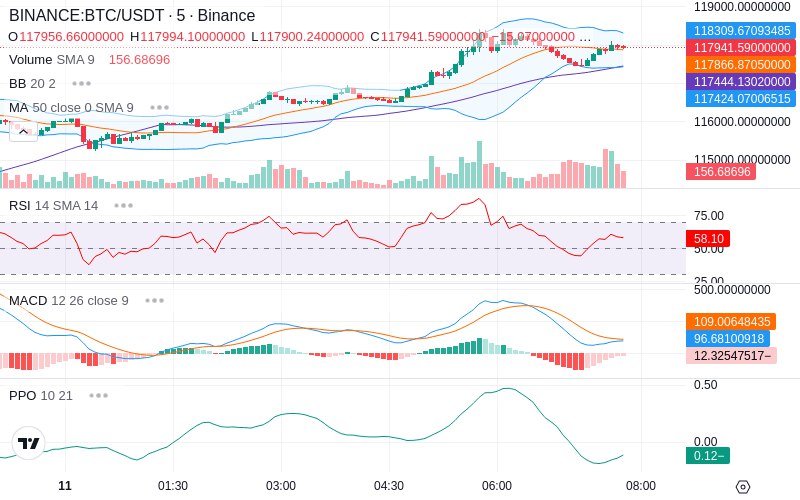The height and width of the screenshot is (500, 800).
Task: Click the 08:00 time axis label
Action: (x=641, y=486)
